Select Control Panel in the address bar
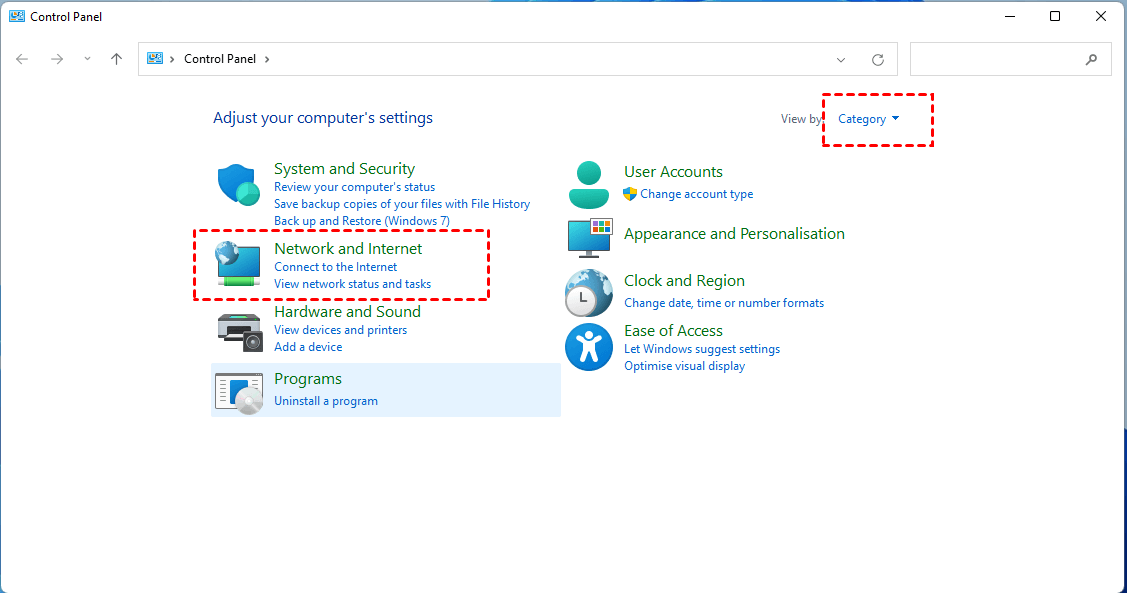The image size is (1127, 593). [220, 59]
